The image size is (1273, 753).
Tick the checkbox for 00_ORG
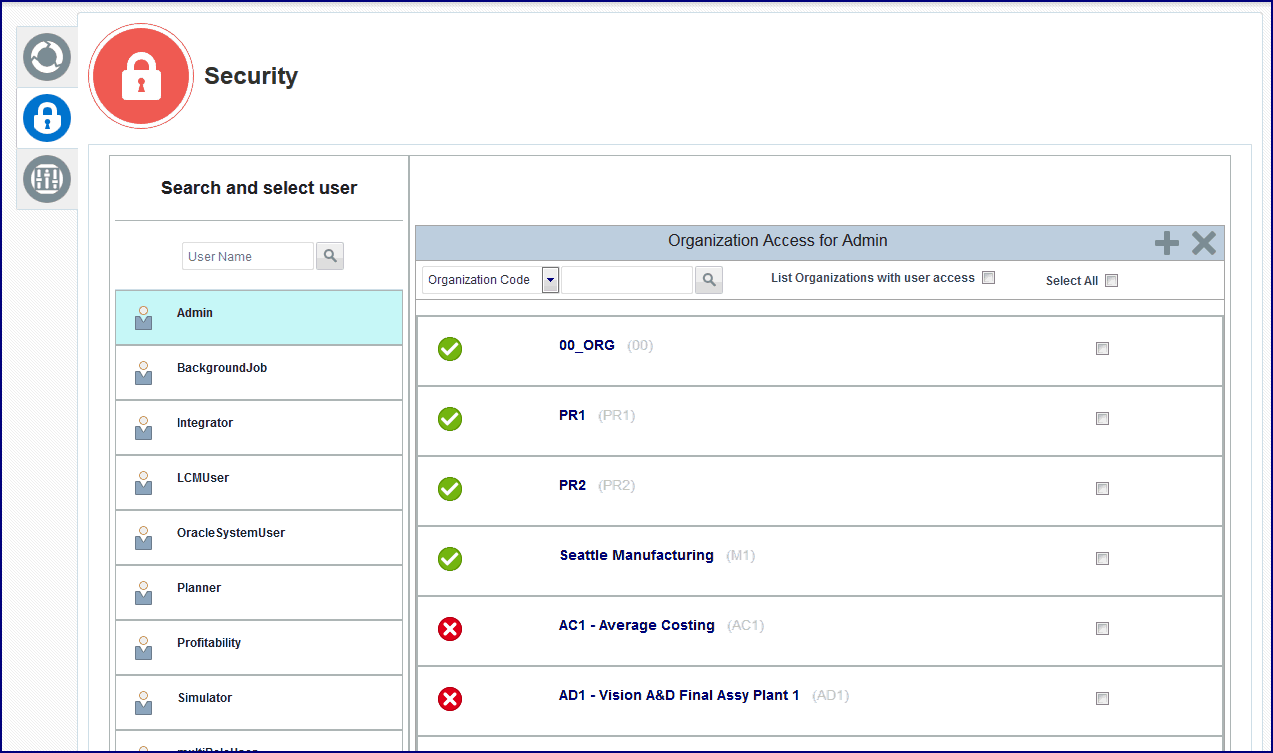coord(1102,349)
